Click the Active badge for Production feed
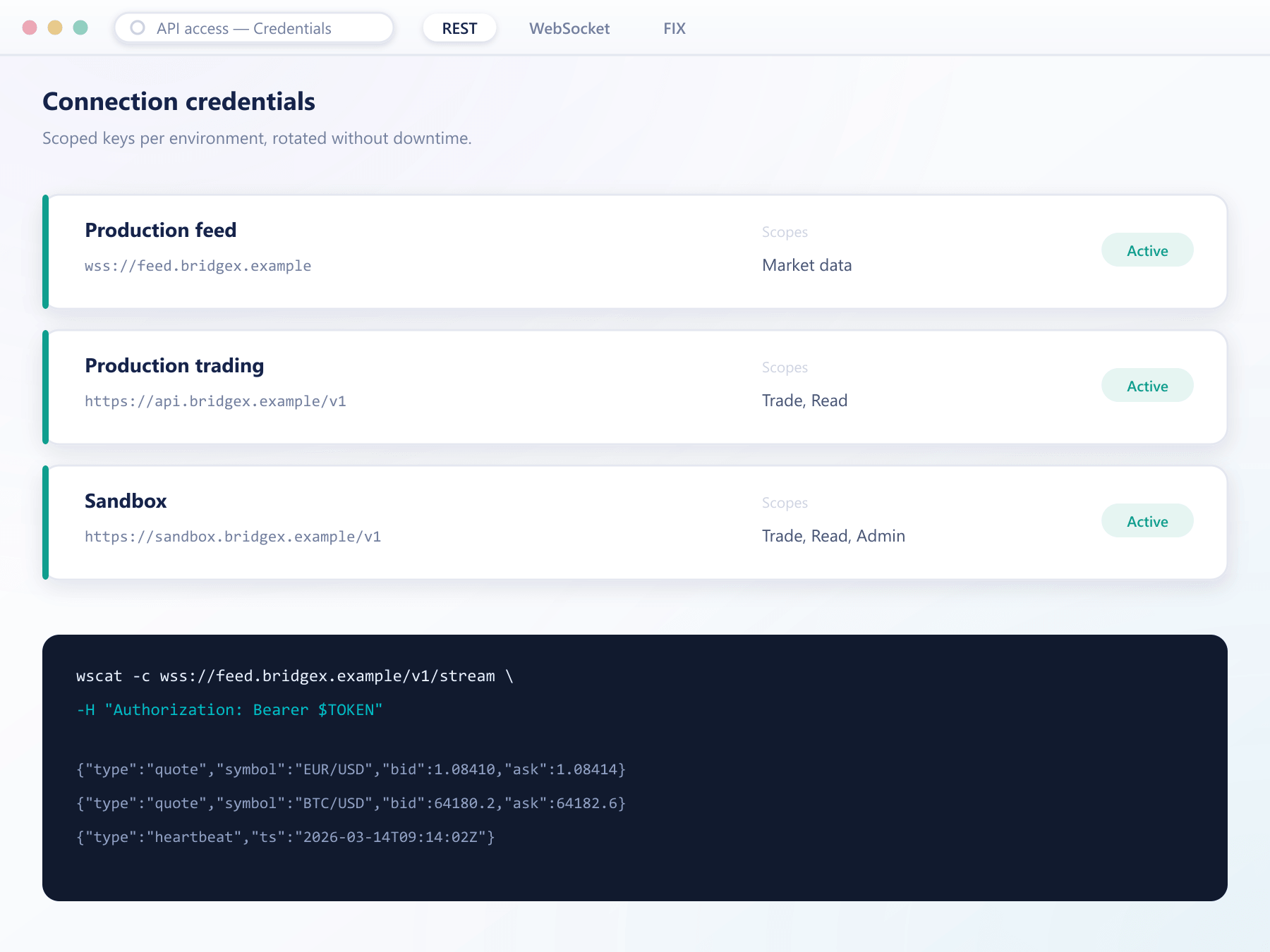The height and width of the screenshot is (952, 1270). click(1147, 250)
